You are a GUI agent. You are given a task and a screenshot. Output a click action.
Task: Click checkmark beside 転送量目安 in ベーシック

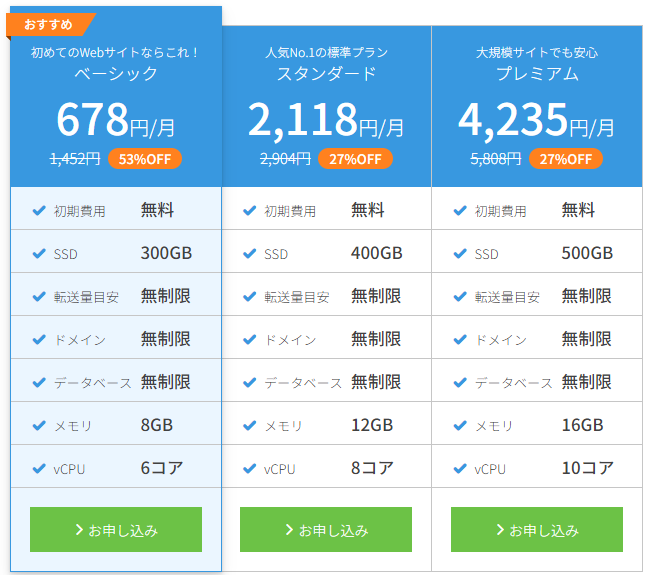point(39,297)
